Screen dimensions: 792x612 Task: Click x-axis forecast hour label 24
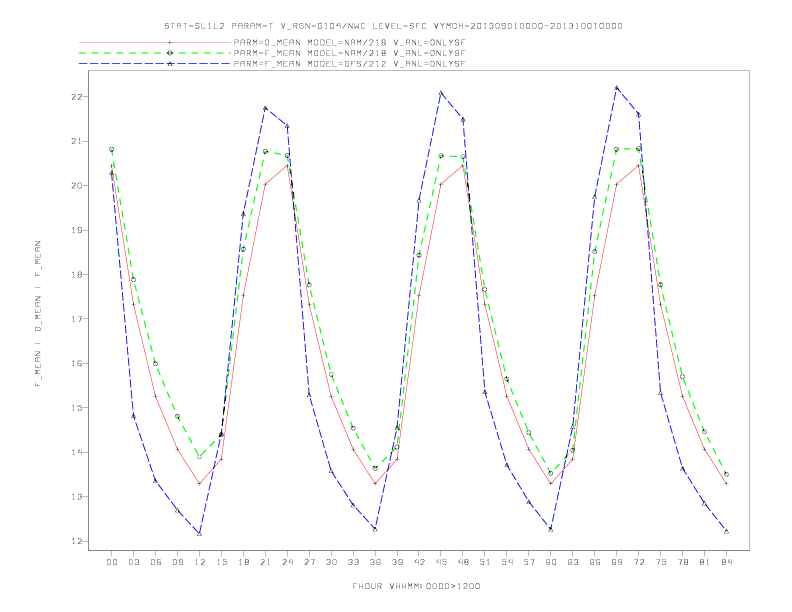pyautogui.click(x=287, y=562)
